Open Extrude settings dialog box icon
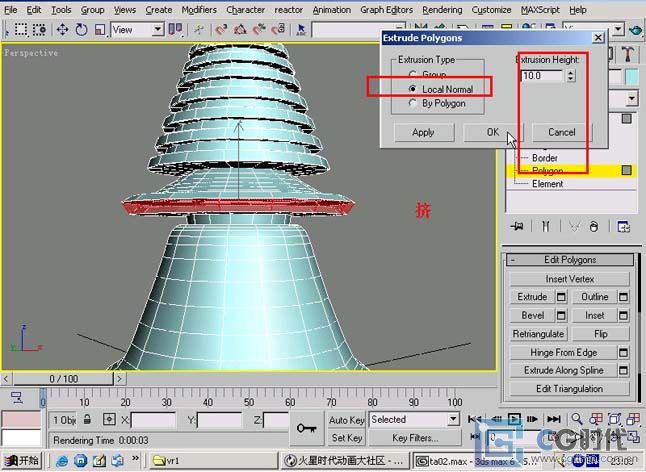Viewport: 646px width, 472px height. 561,297
